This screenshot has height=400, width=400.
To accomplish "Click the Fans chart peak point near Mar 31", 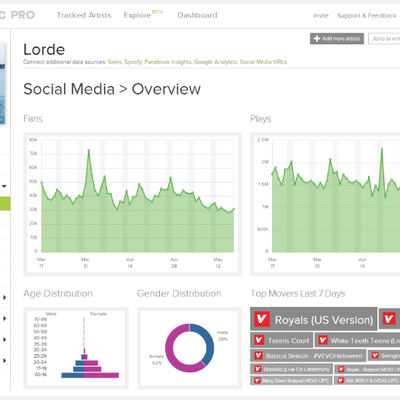I will pos(89,150).
